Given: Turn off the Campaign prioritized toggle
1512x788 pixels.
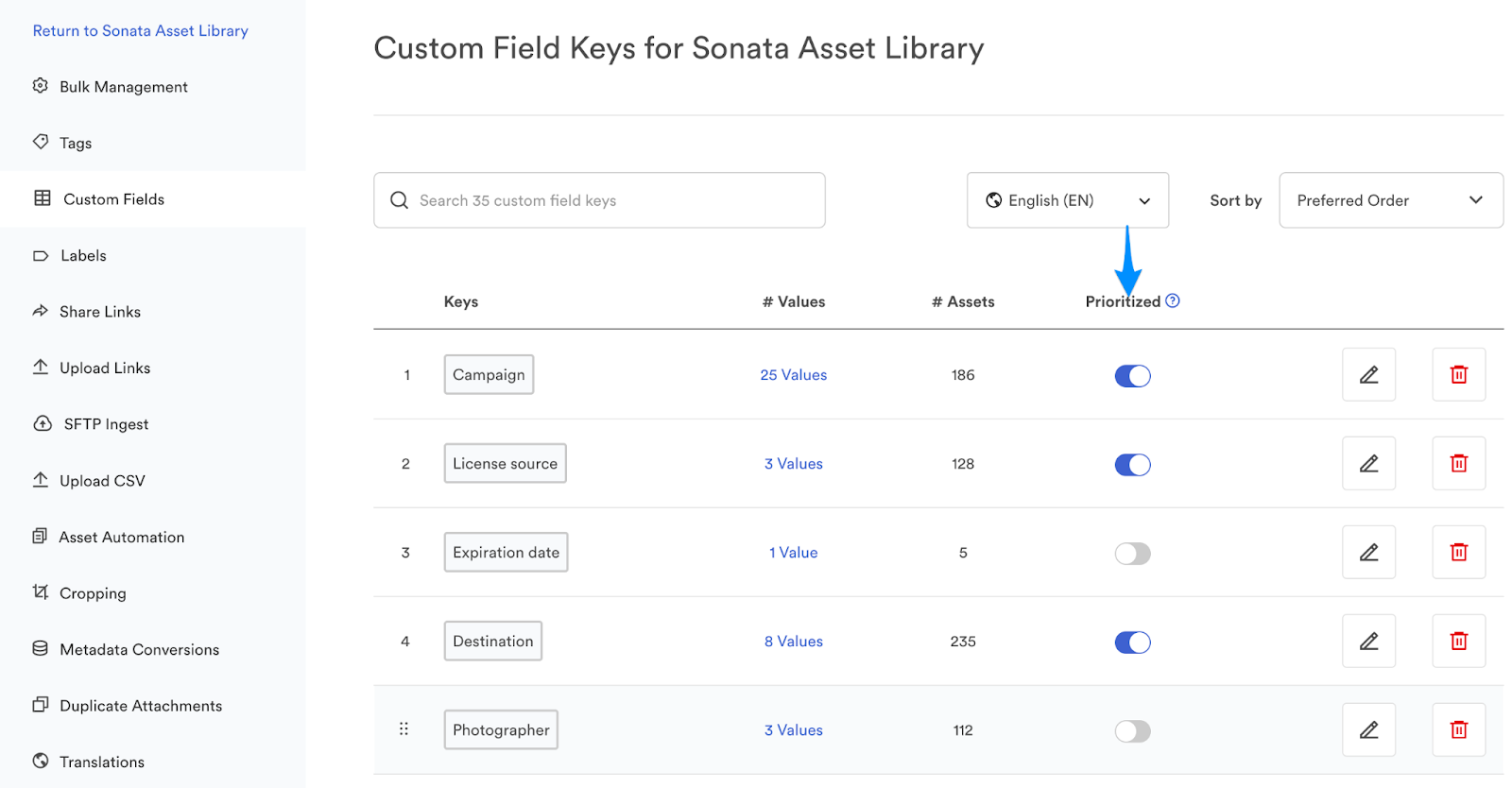Looking at the screenshot, I should click(1132, 376).
